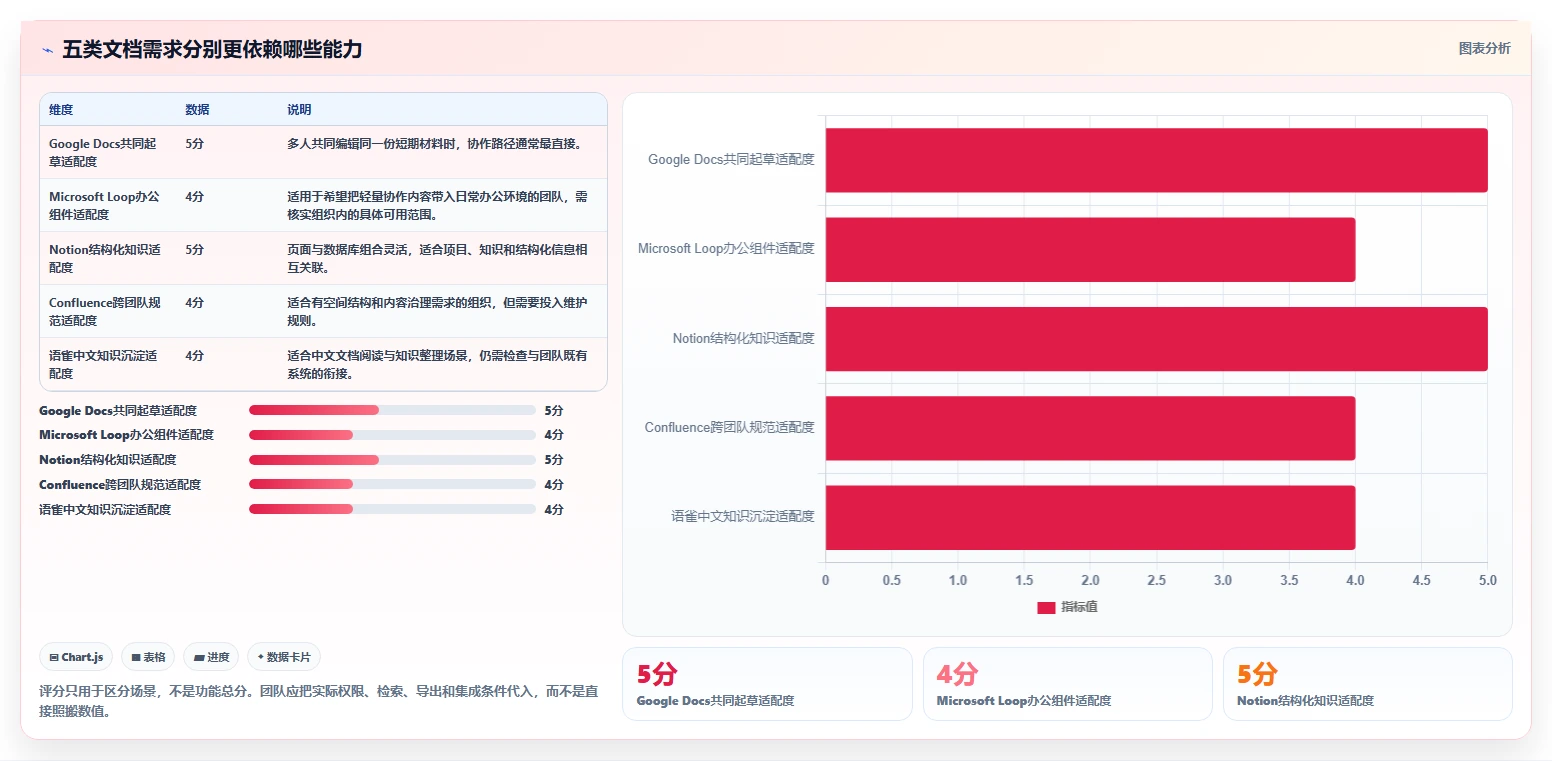Click the Google Docs progress bar
The width and height of the screenshot is (1552, 761).
pos(392,410)
